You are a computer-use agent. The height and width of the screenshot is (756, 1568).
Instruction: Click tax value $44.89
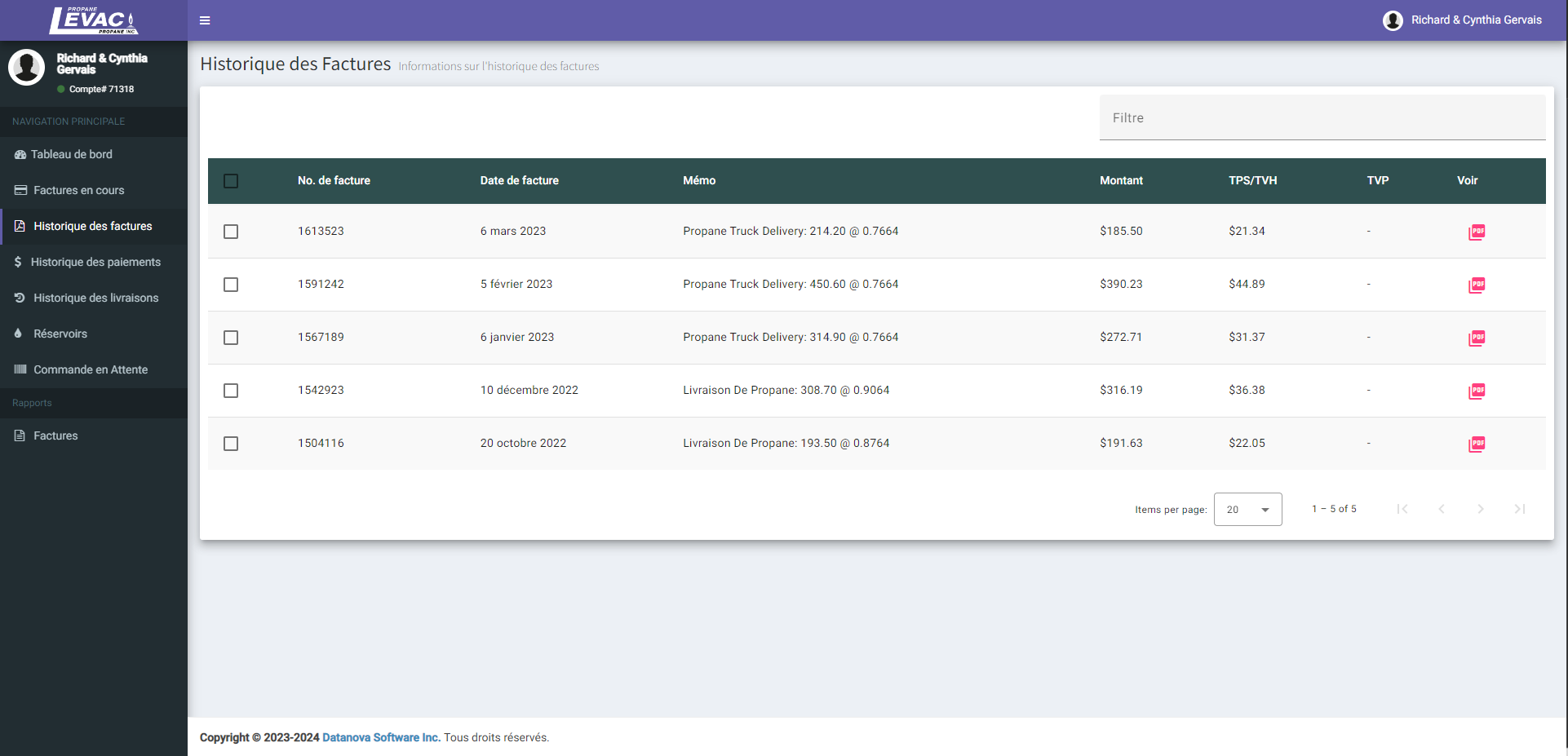1247,284
